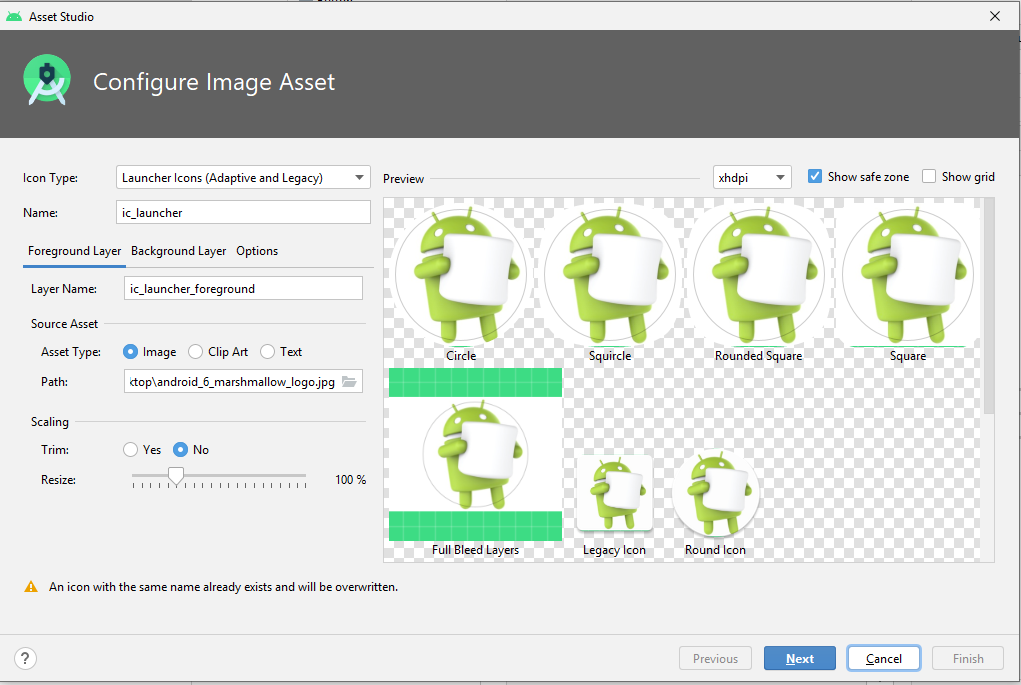The height and width of the screenshot is (685, 1021).
Task: Click the Full Bleed Layers preview
Action: [475, 454]
